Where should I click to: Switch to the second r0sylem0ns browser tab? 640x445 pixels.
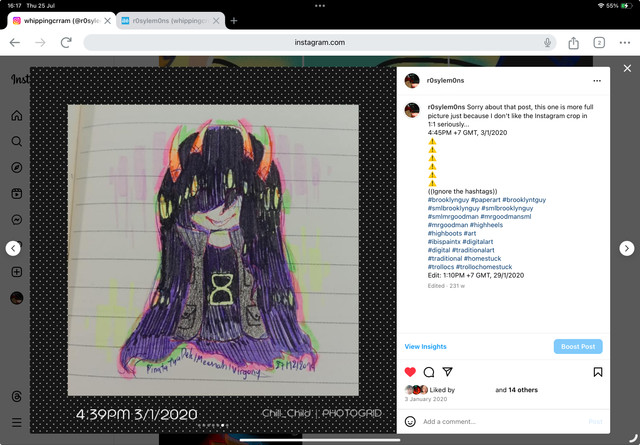169,21
